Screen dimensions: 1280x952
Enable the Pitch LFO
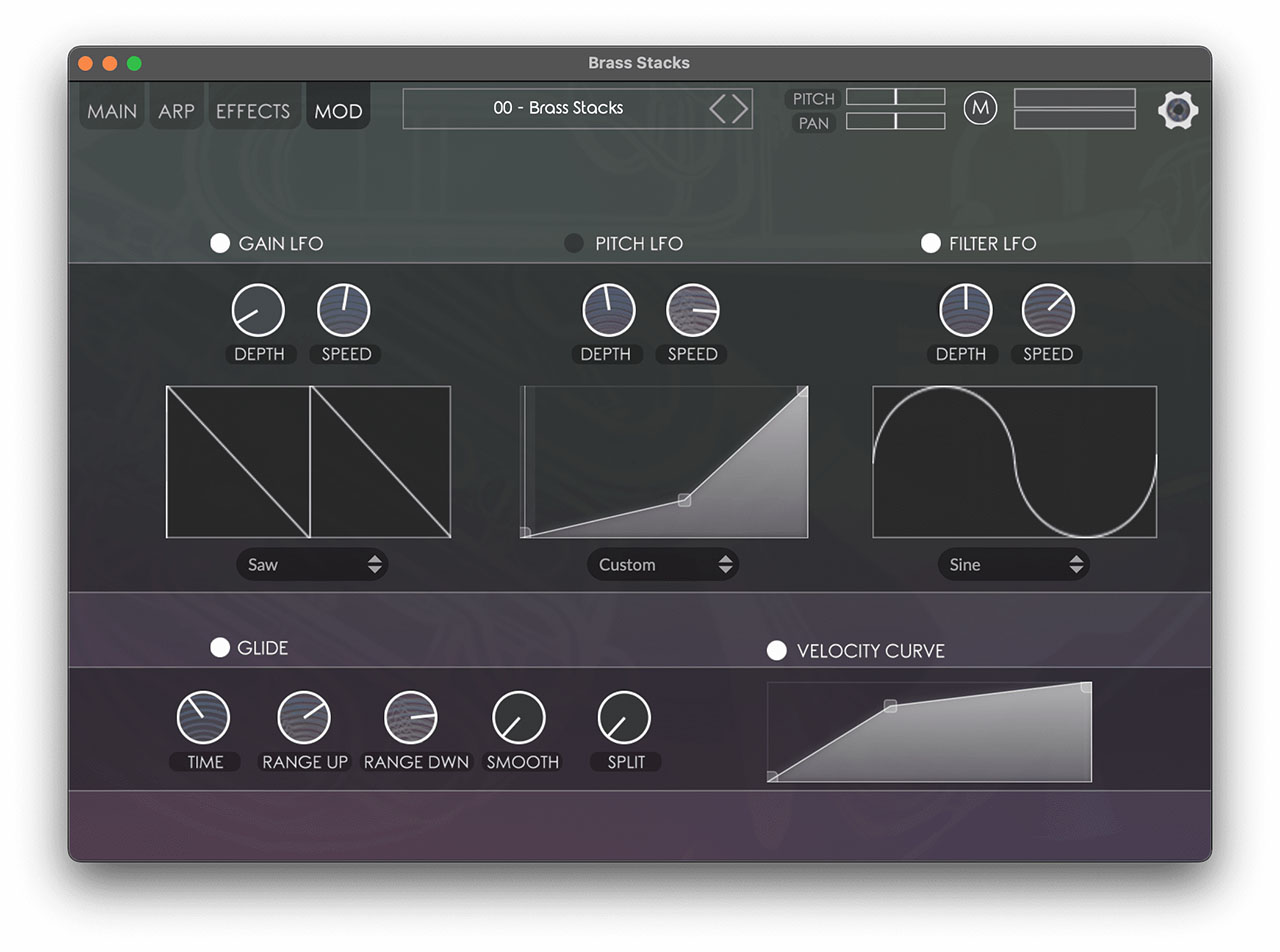click(574, 243)
